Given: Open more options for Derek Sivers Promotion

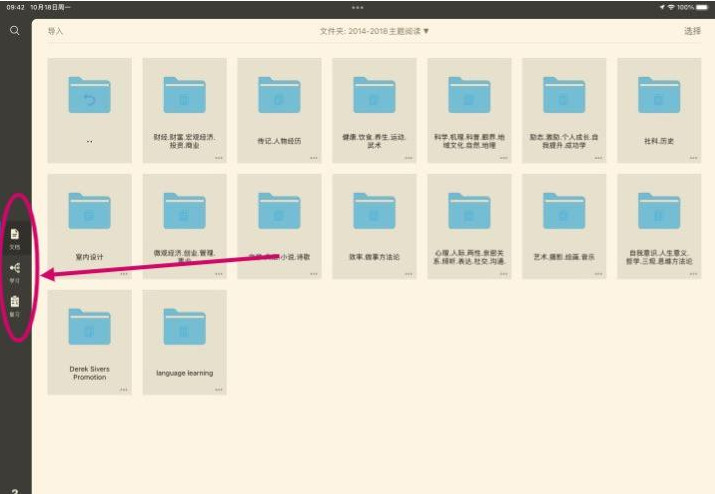Looking at the screenshot, I should 124,390.
